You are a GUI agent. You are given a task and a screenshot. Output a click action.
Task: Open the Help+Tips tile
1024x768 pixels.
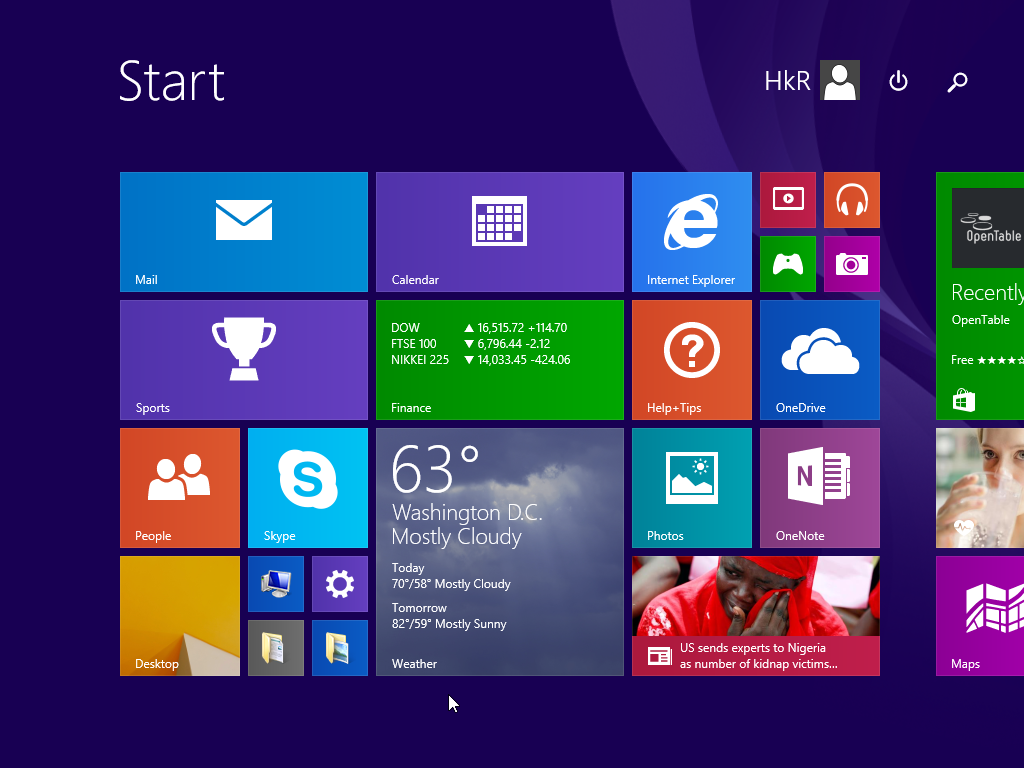pos(692,360)
